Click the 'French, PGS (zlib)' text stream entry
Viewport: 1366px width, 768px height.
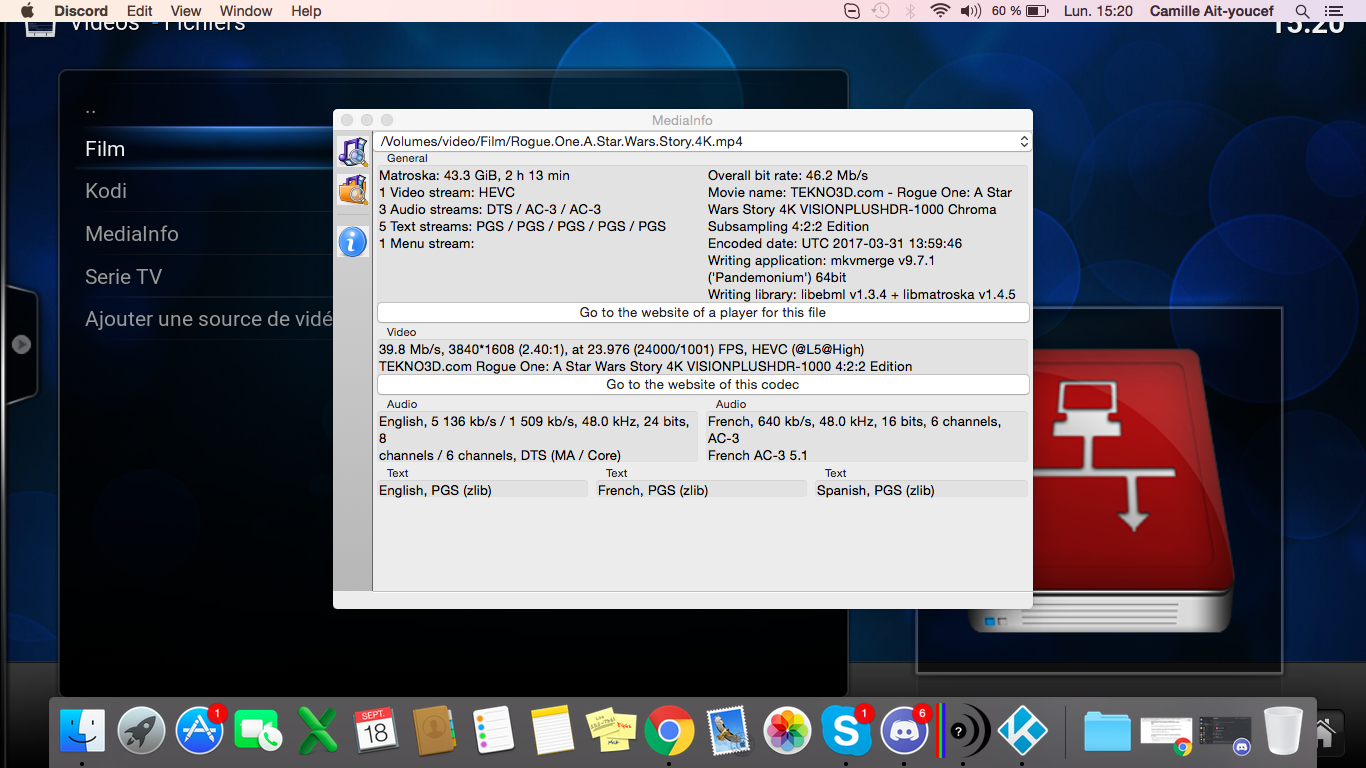point(653,490)
